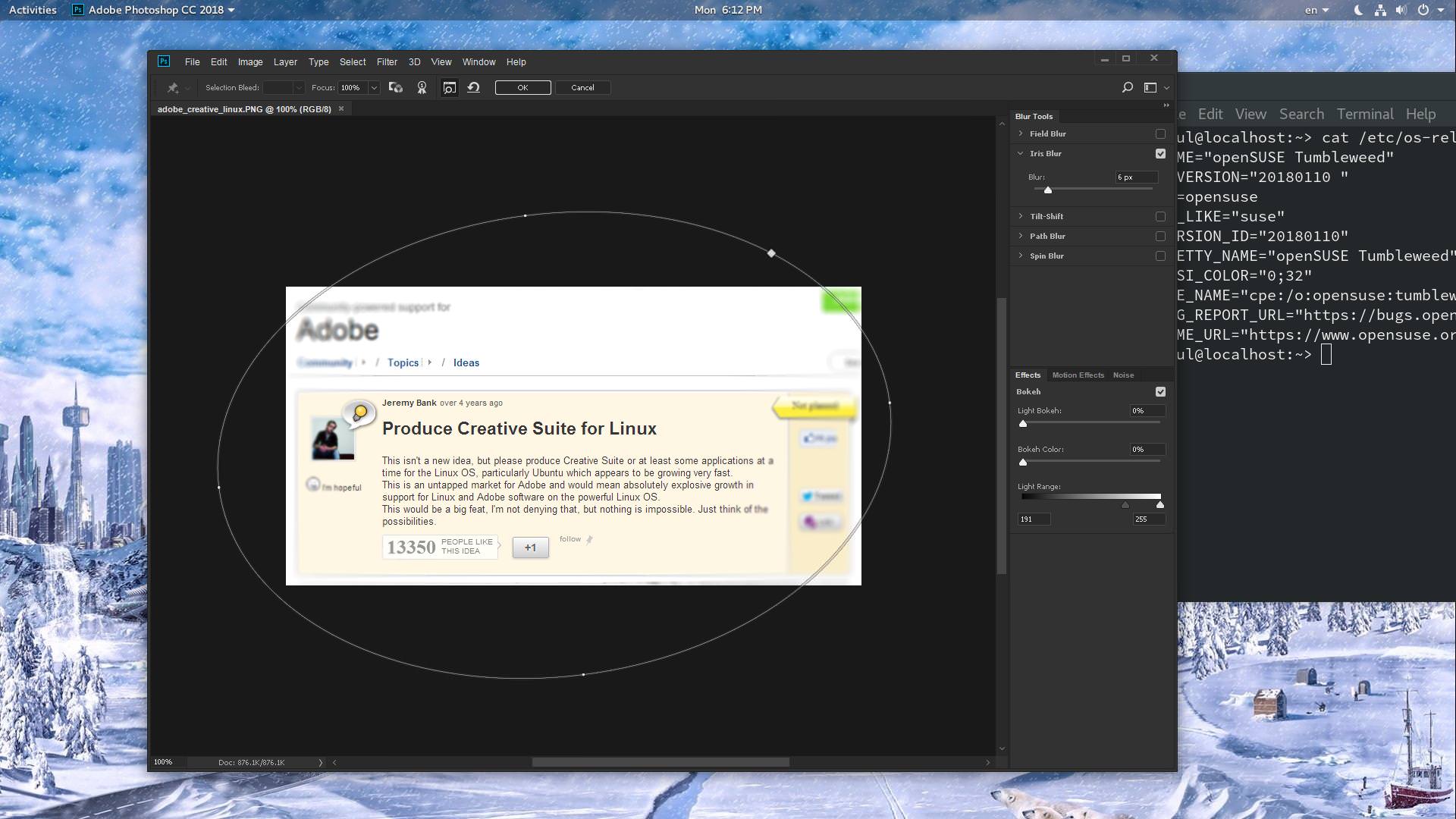Click the remove all pins reset icon
1456x819 pixels.
click(x=474, y=88)
